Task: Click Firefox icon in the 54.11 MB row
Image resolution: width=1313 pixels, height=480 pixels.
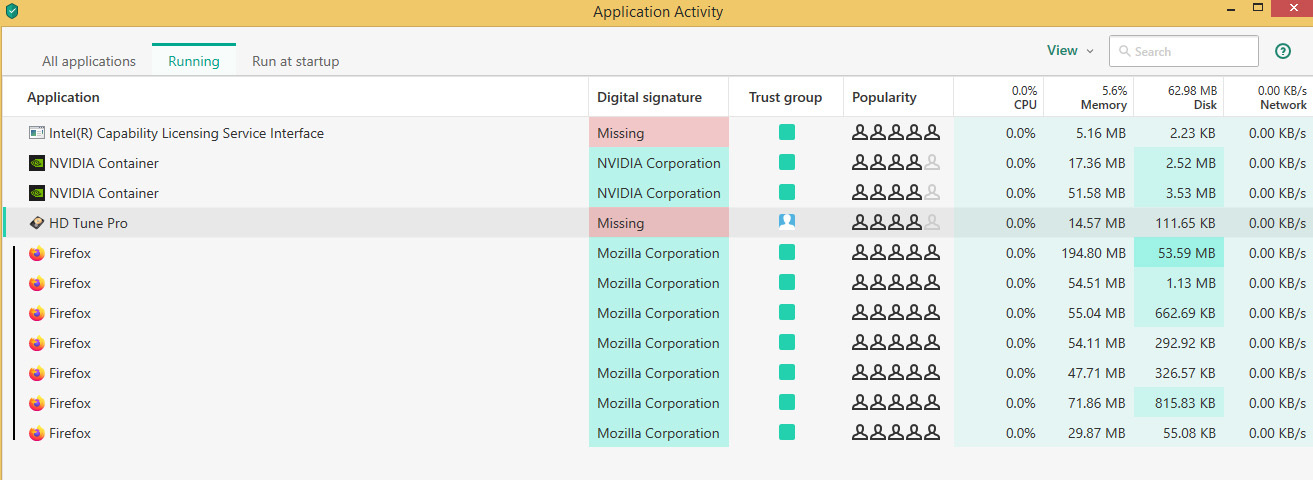Action: point(37,343)
